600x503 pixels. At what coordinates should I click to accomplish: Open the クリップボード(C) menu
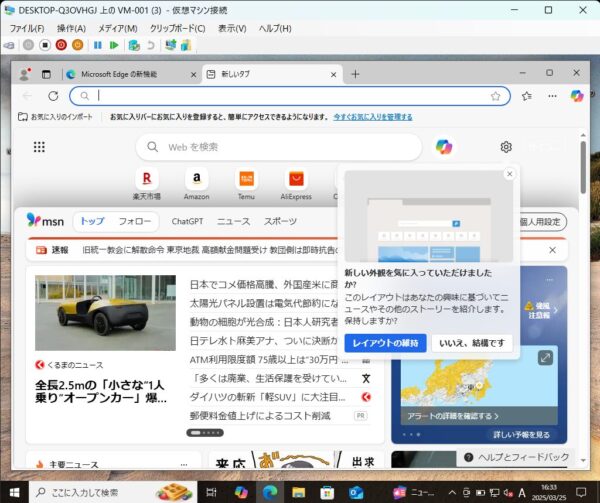click(178, 29)
